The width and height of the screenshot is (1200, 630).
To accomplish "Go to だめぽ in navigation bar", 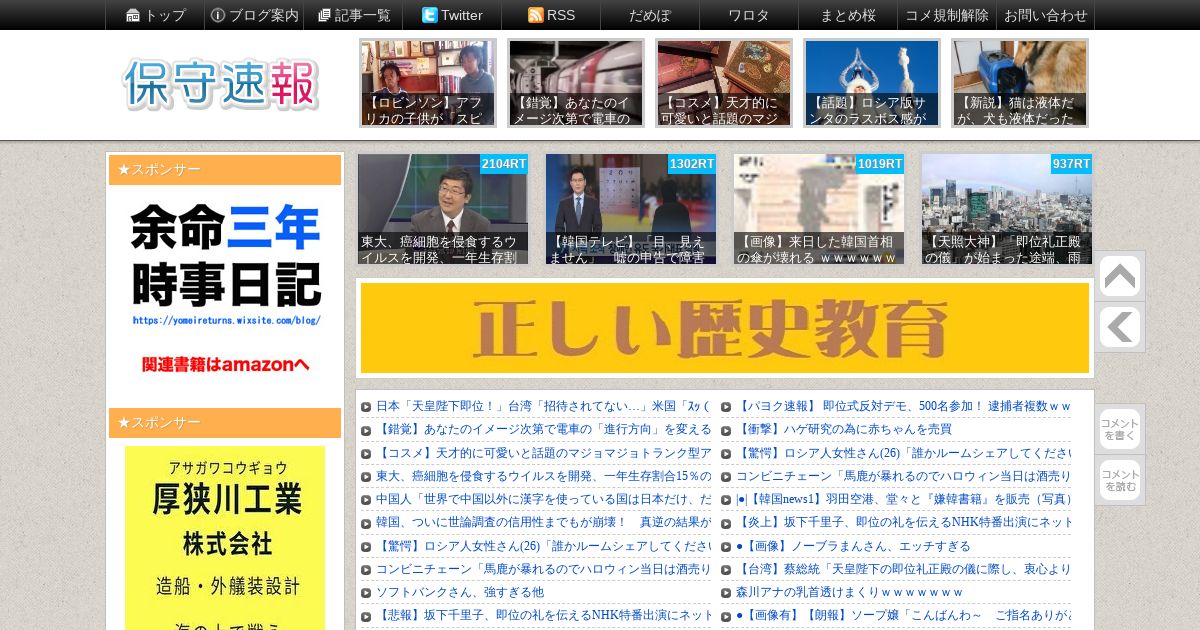I will pos(650,15).
